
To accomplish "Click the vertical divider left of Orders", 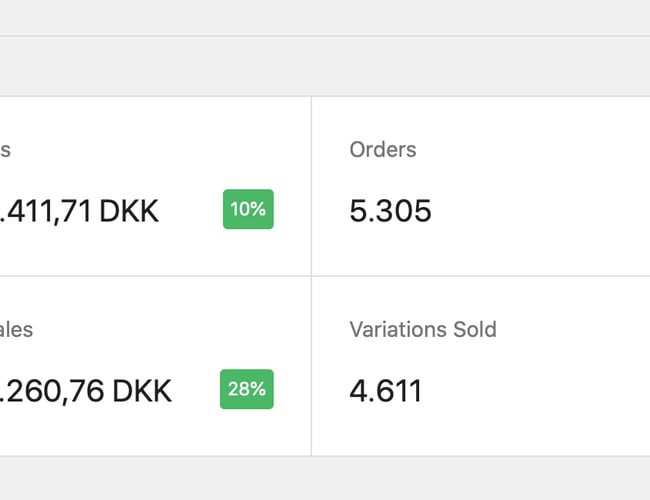I will [x=311, y=186].
